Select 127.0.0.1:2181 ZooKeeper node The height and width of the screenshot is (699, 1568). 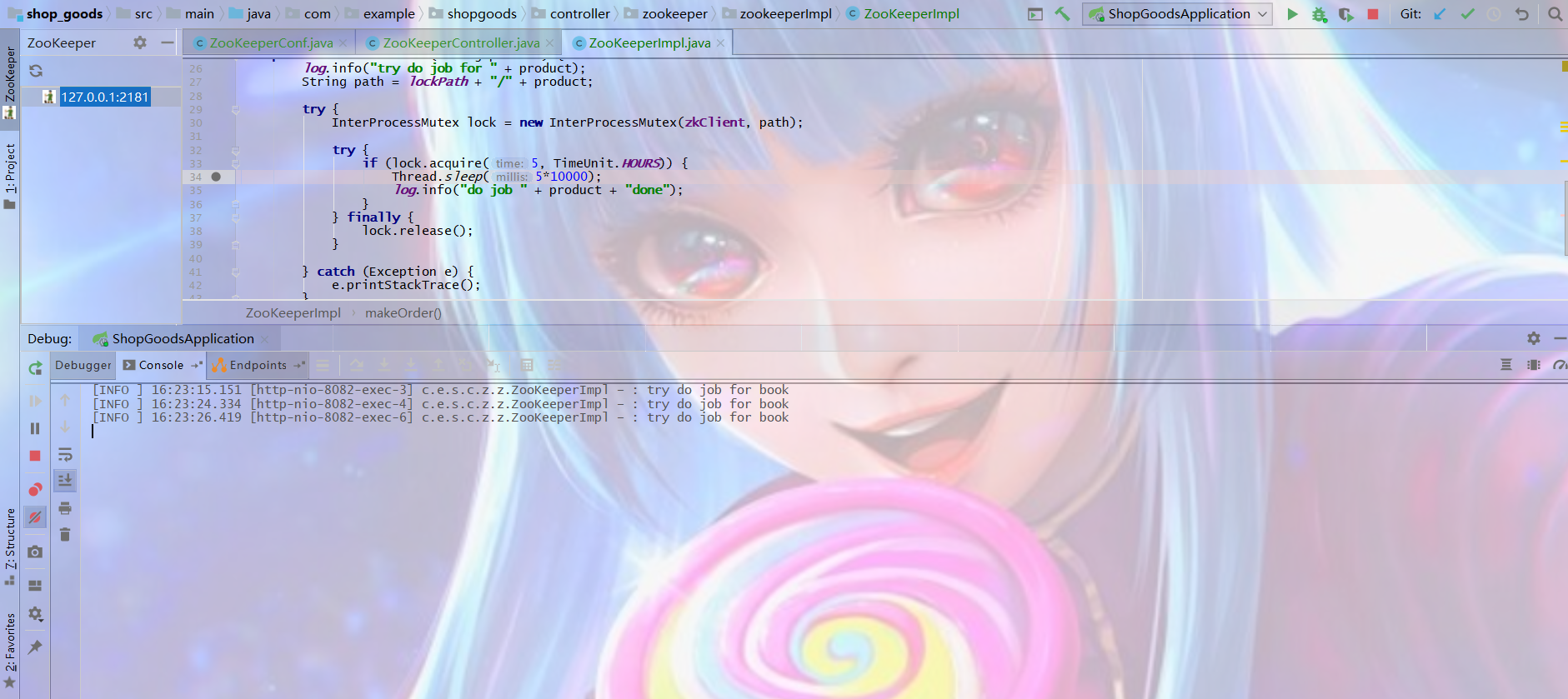[104, 97]
